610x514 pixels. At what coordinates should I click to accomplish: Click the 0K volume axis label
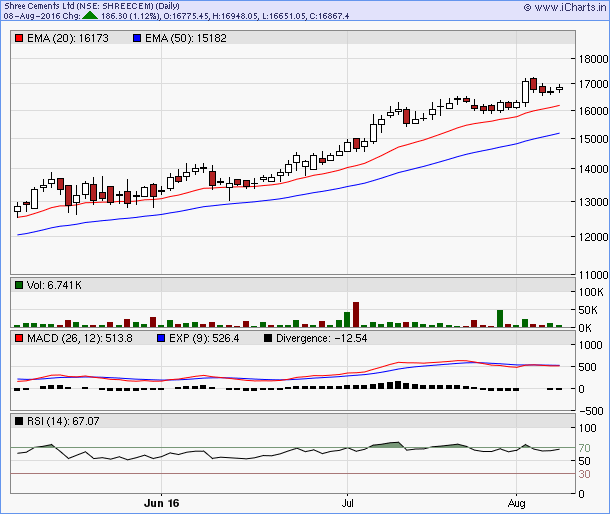(585, 328)
